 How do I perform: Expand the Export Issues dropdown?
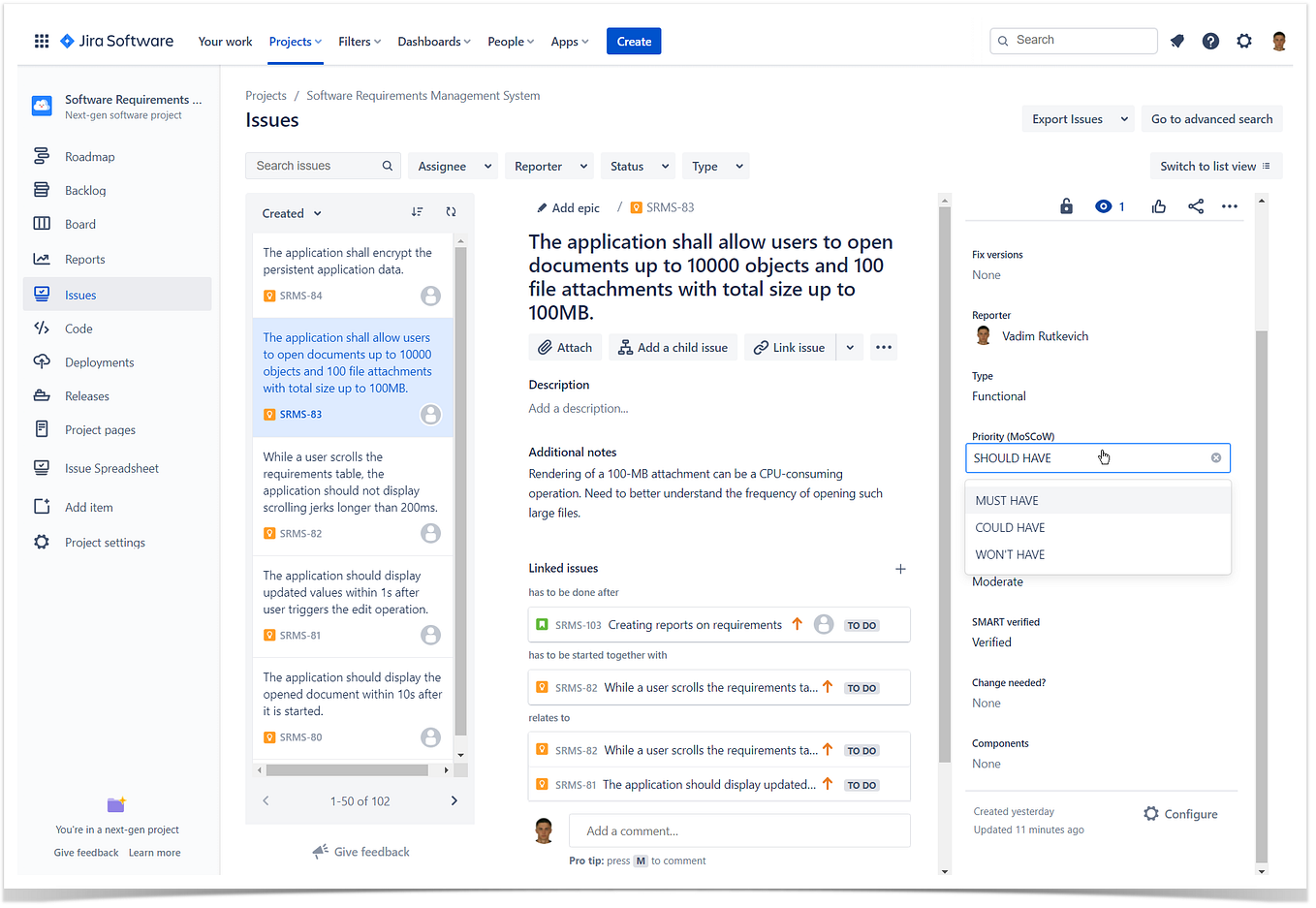click(1078, 117)
